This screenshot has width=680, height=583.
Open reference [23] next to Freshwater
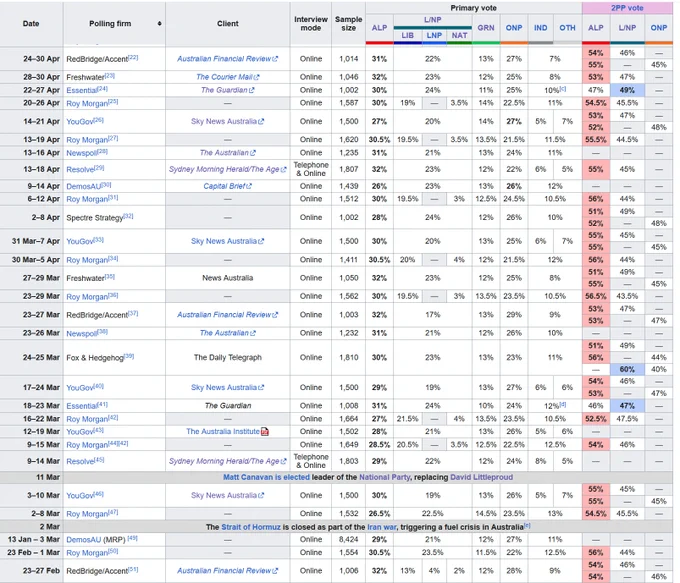coord(110,75)
